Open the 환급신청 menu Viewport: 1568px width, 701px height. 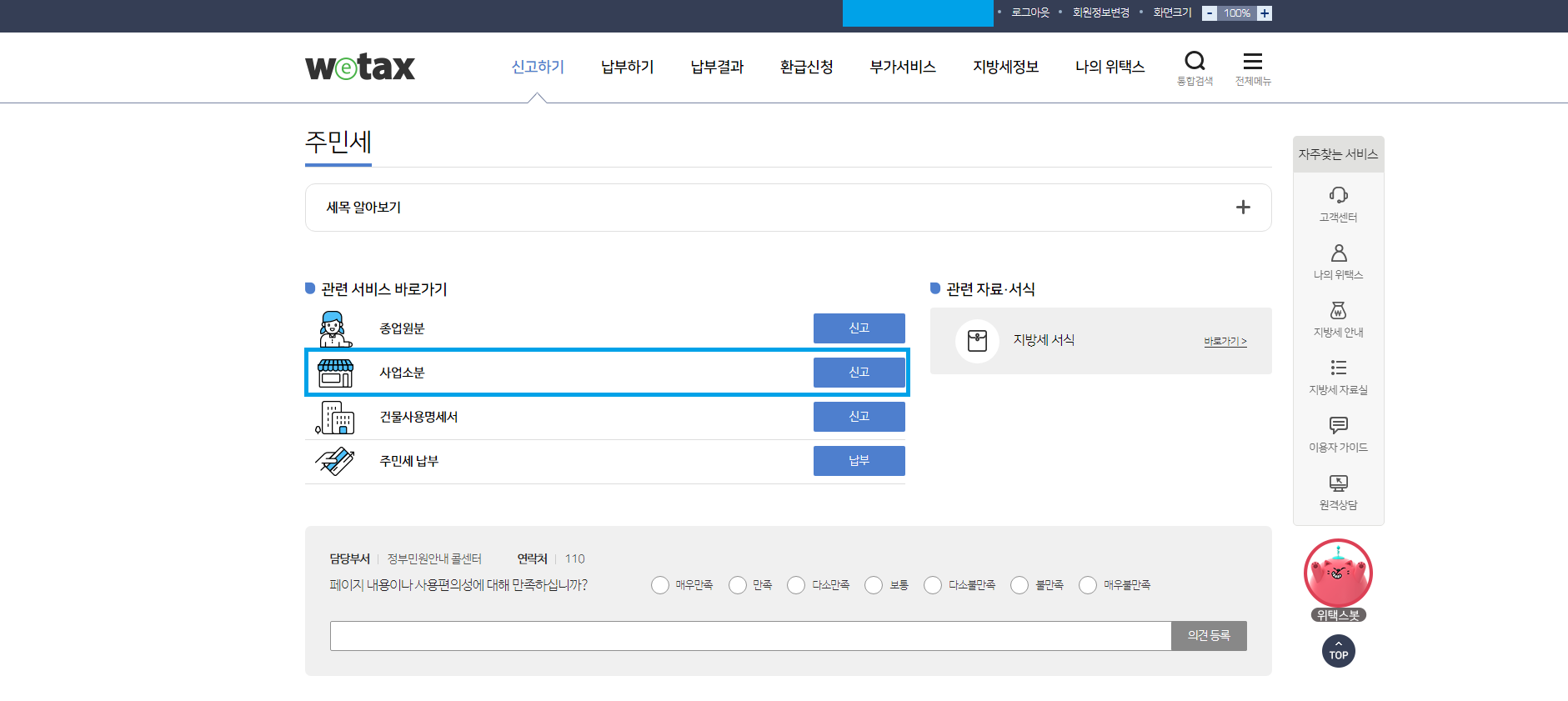click(807, 67)
